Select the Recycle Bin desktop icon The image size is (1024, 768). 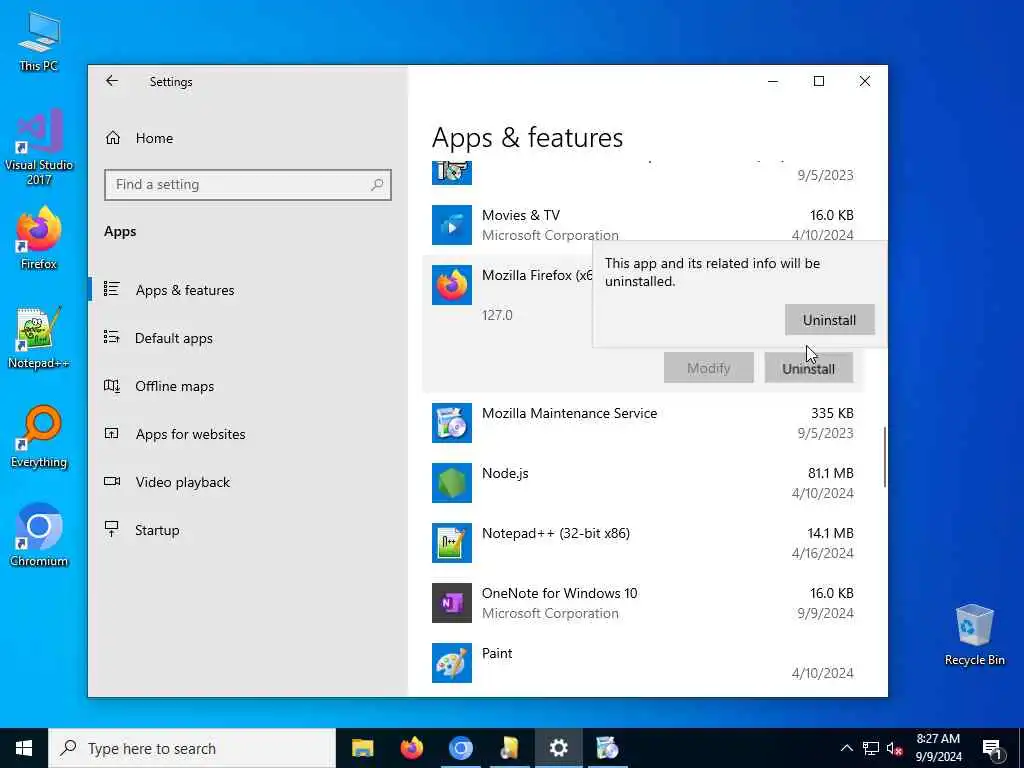974,635
